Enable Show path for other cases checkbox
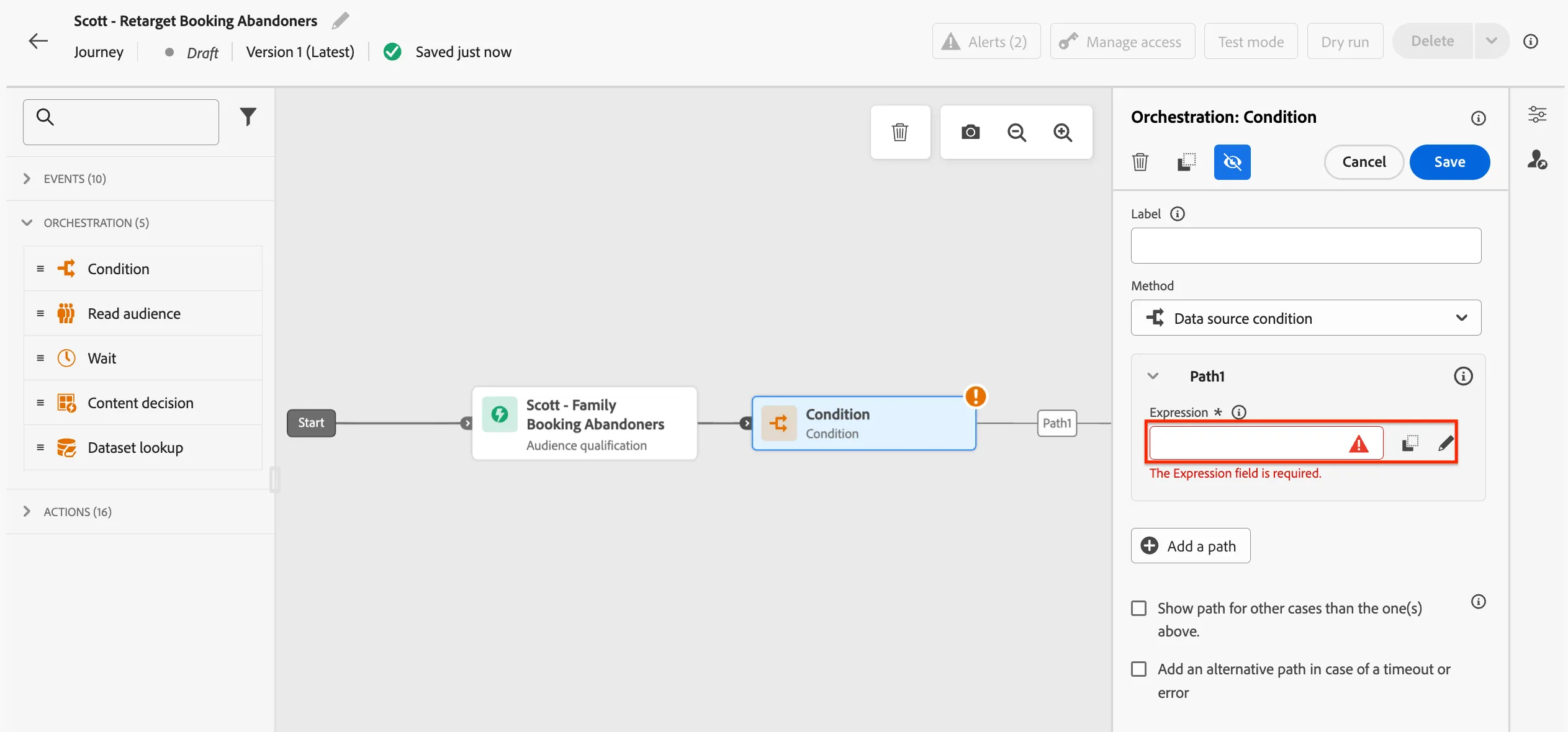The width and height of the screenshot is (1568, 732). click(1139, 608)
